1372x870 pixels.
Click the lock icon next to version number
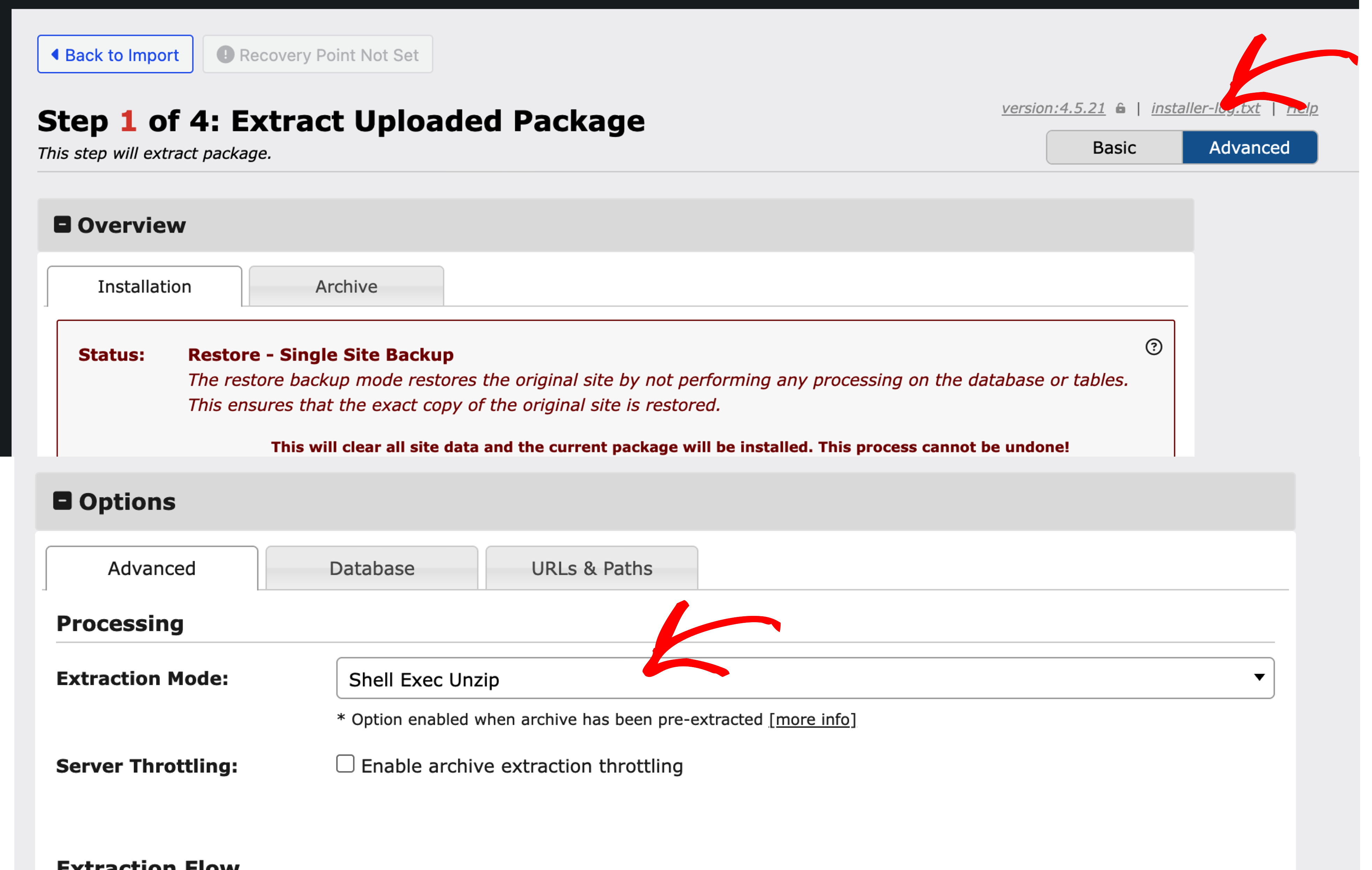1121,108
